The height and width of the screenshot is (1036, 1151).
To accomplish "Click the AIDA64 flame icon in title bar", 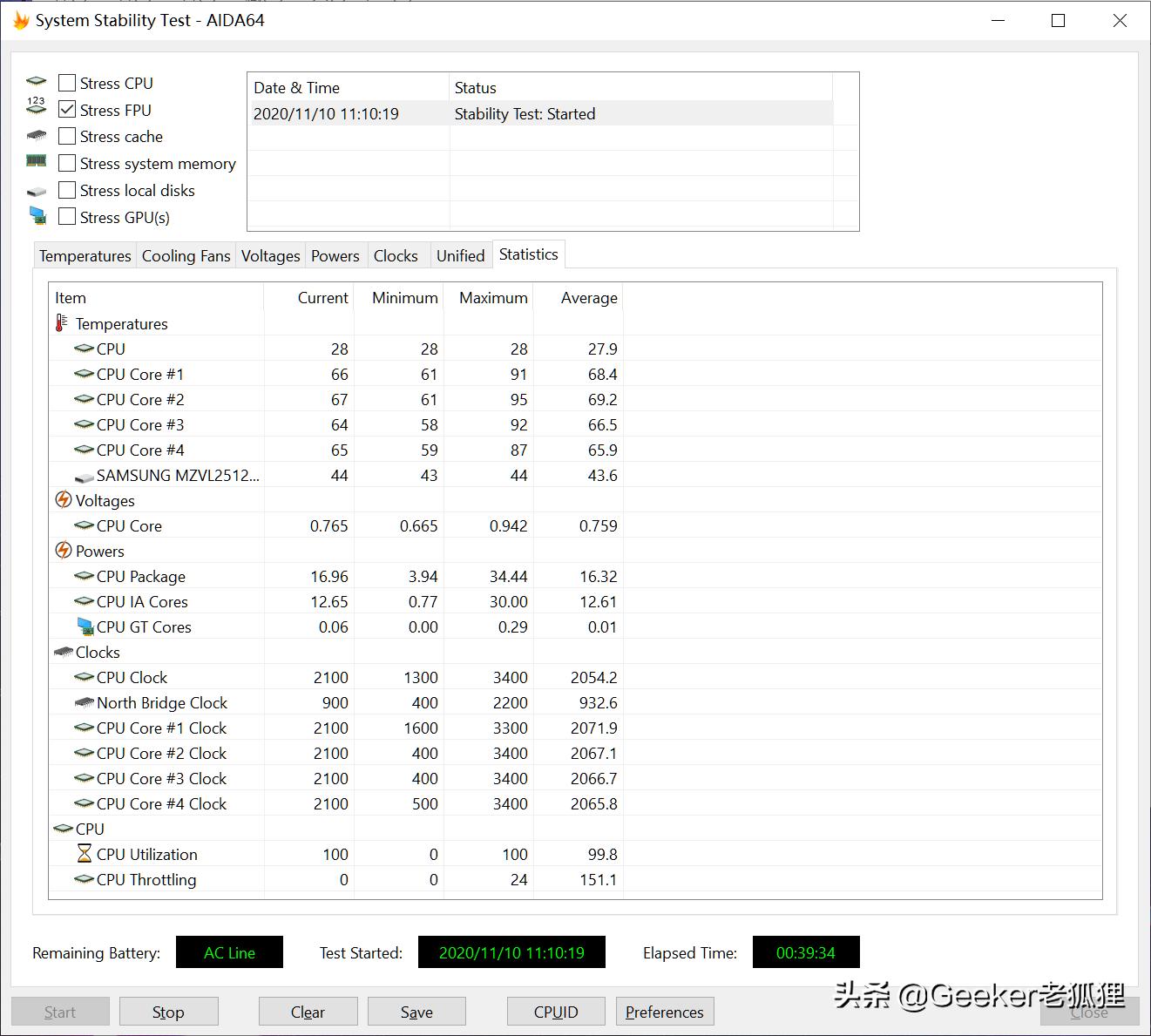I will point(21,20).
